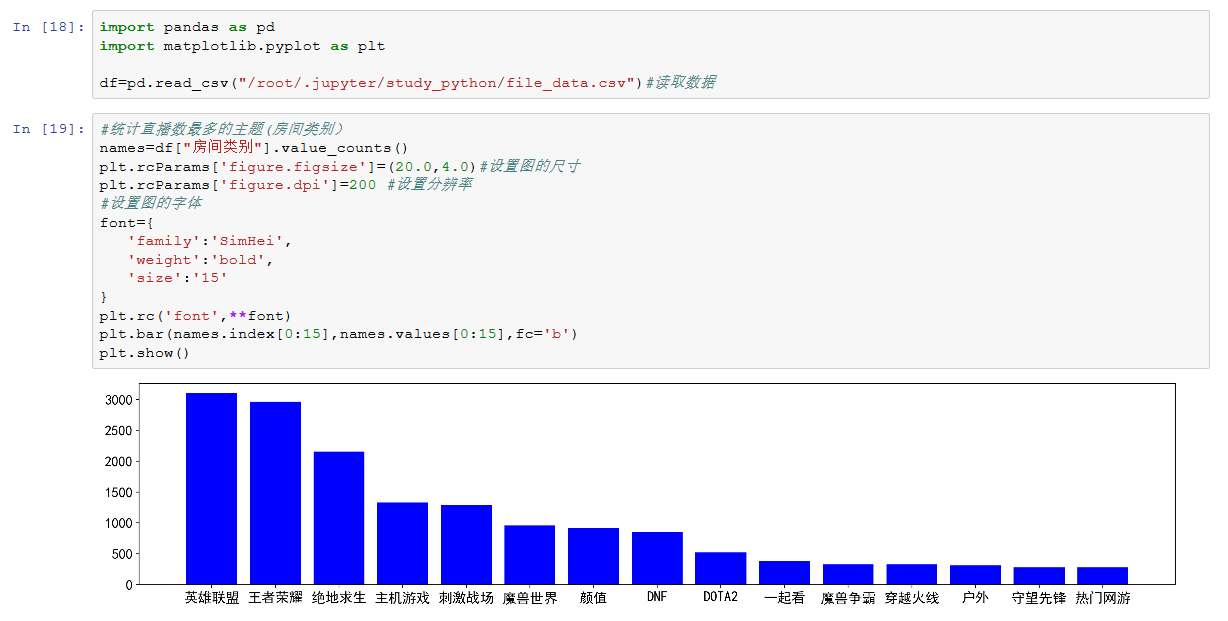
Task: Click the 王者荣耀 x-axis label
Action: coord(275,598)
